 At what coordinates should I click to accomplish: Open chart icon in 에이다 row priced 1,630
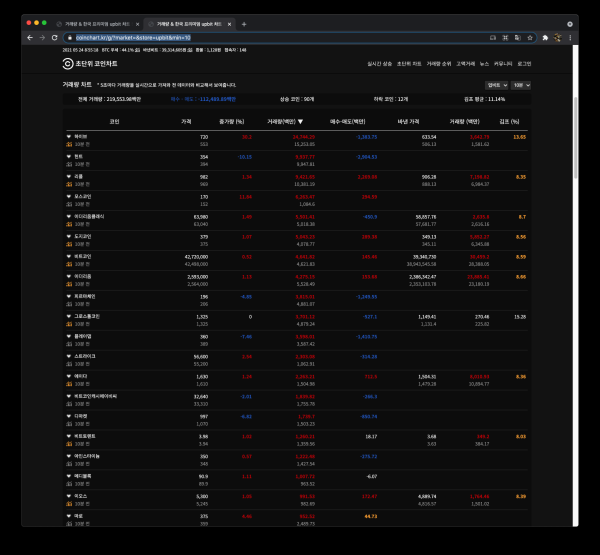69,384
